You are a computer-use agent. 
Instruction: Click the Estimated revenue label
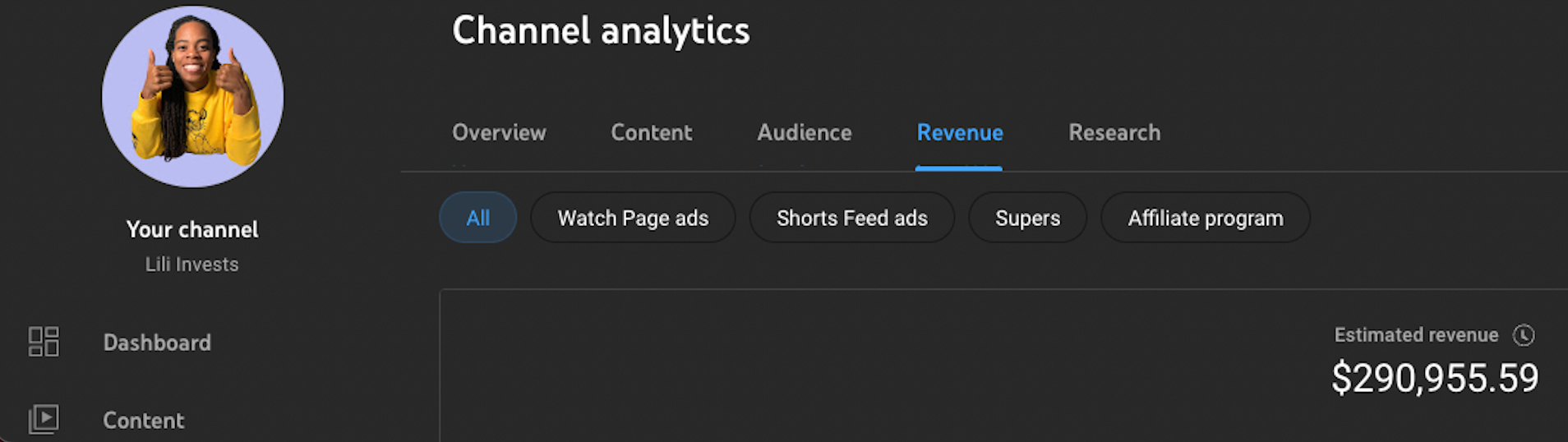pos(1416,335)
